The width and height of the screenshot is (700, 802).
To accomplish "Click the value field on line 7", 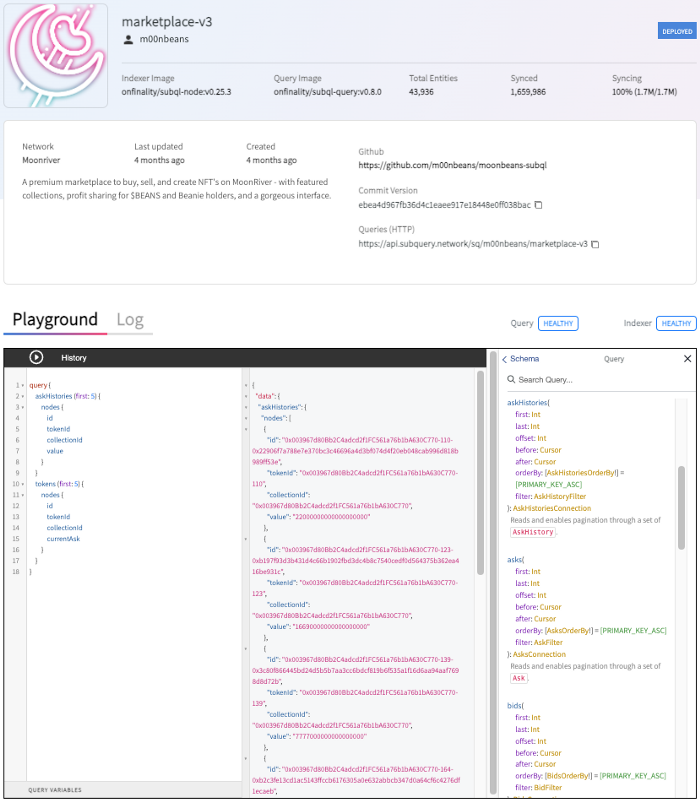I will [55, 451].
